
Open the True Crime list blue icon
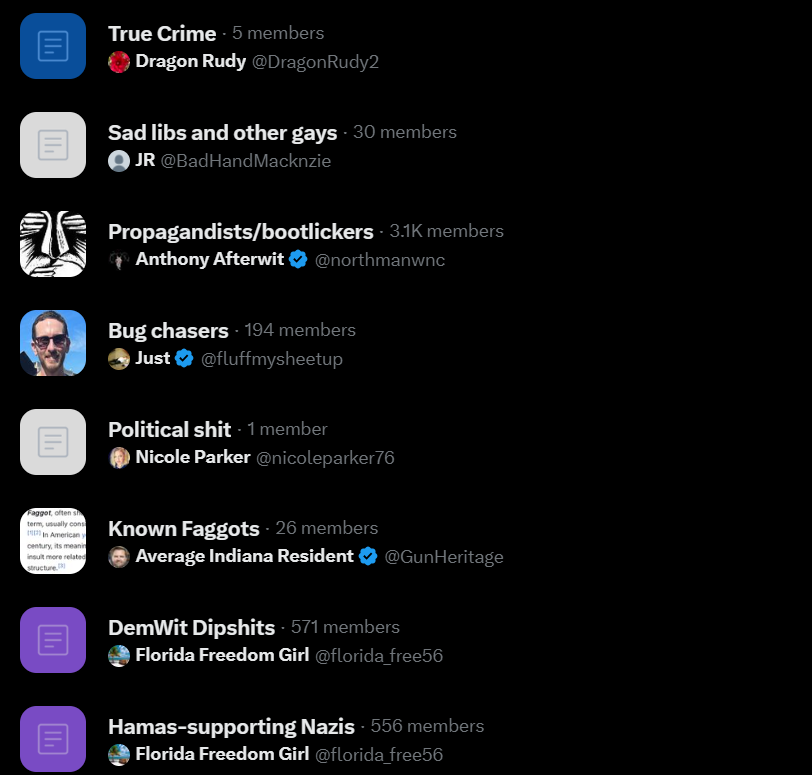(53, 46)
